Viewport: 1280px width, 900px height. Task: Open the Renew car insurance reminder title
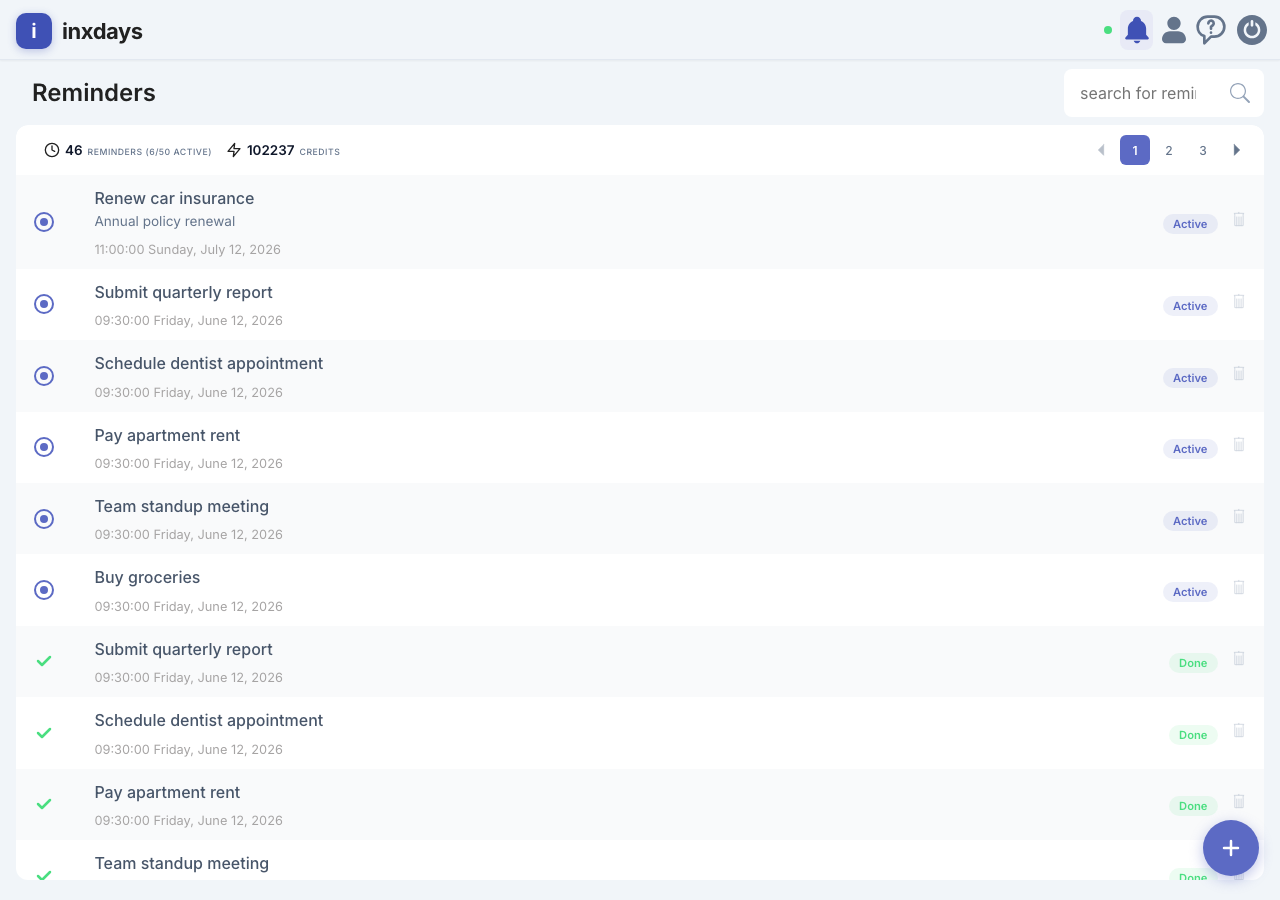(x=174, y=198)
